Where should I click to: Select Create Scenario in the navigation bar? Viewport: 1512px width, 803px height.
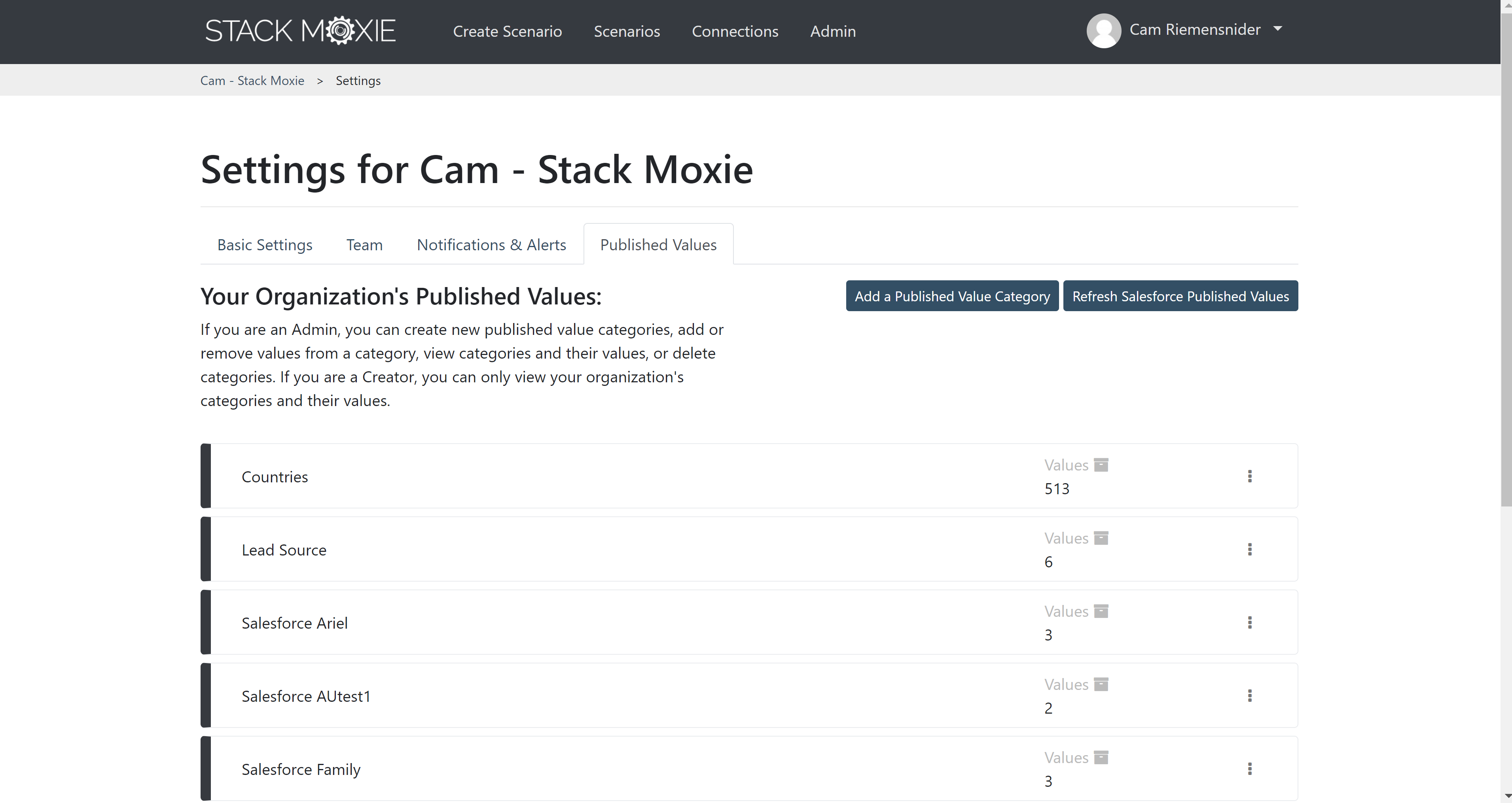click(x=507, y=31)
